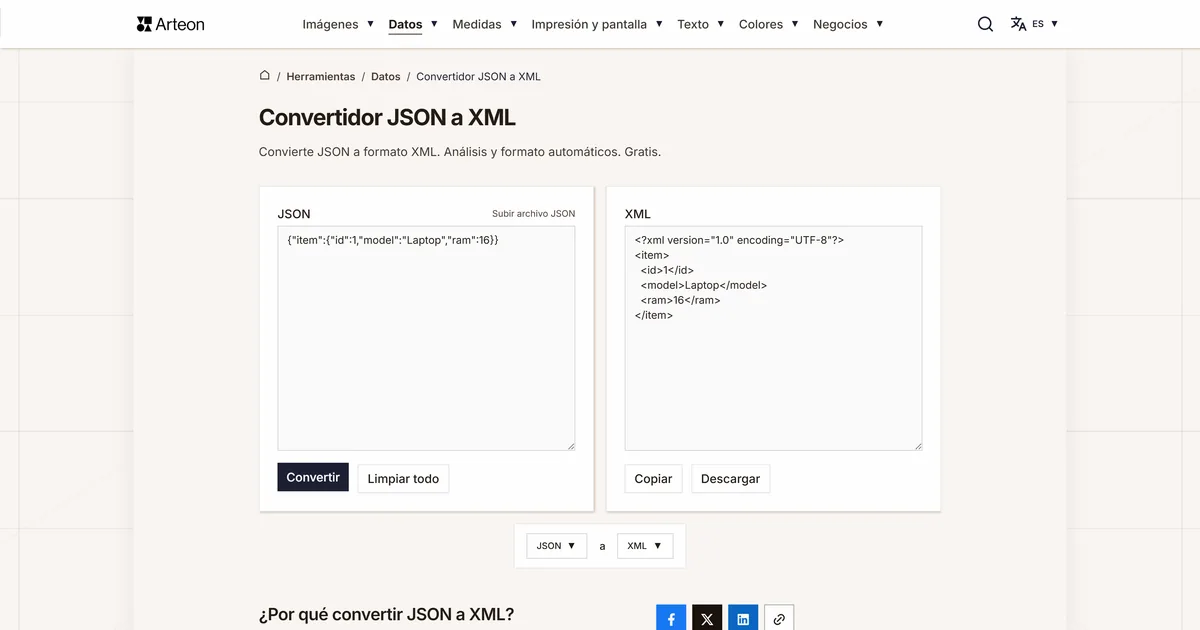The width and height of the screenshot is (1200, 630).
Task: Share the page on Facebook
Action: coord(671,619)
